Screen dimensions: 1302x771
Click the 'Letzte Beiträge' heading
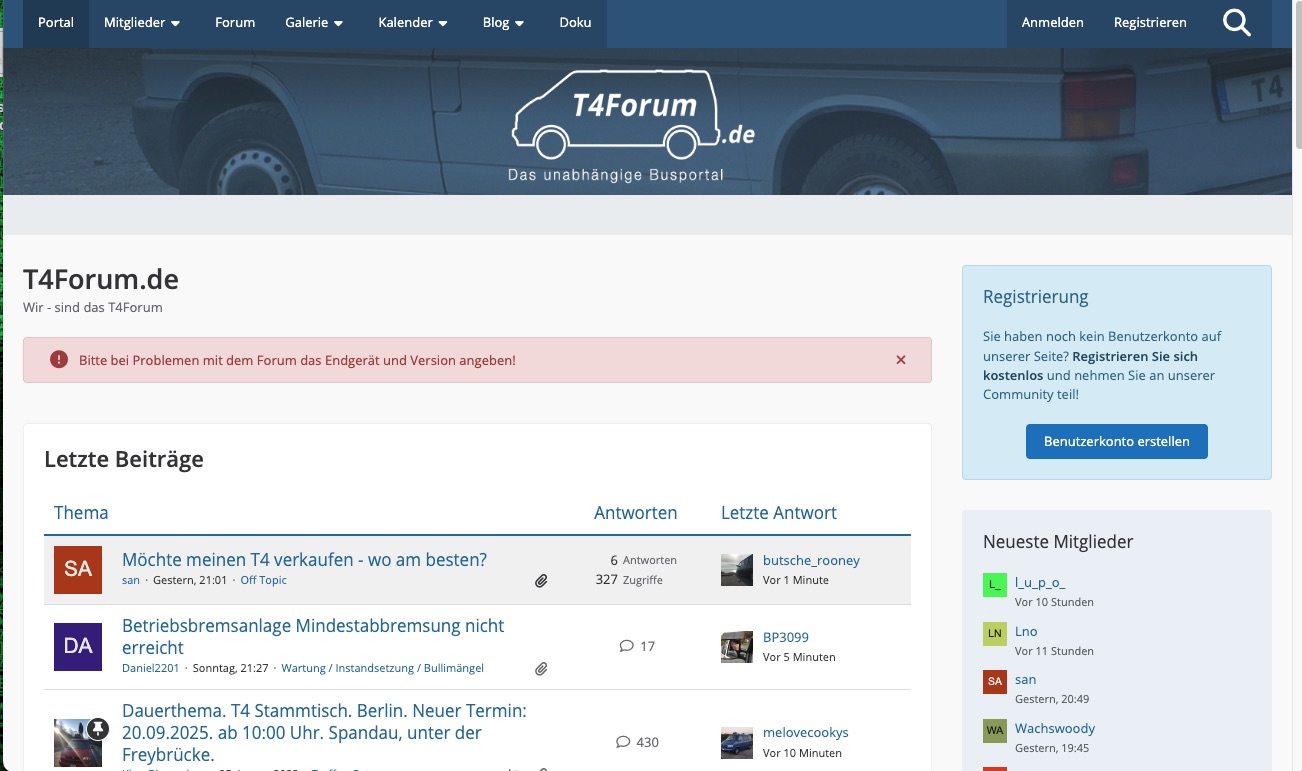[124, 459]
